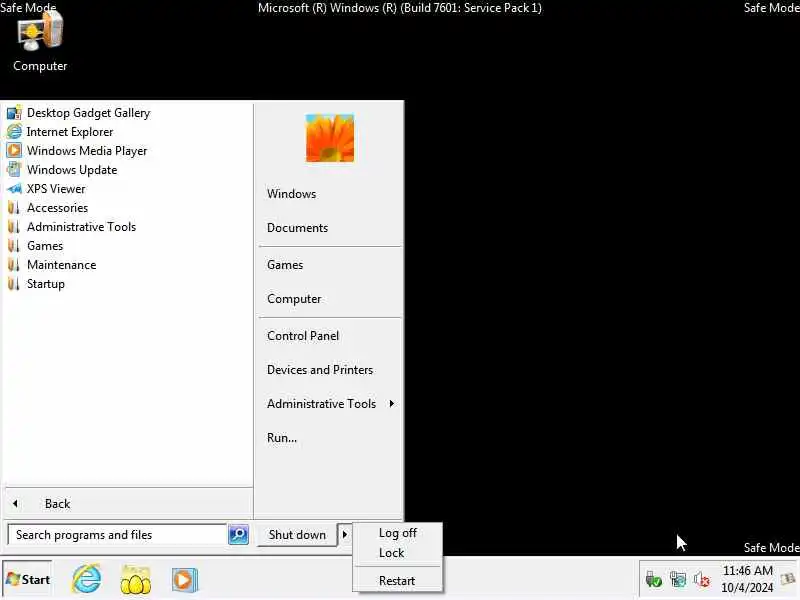Click the Search programs and files box

click(x=117, y=535)
